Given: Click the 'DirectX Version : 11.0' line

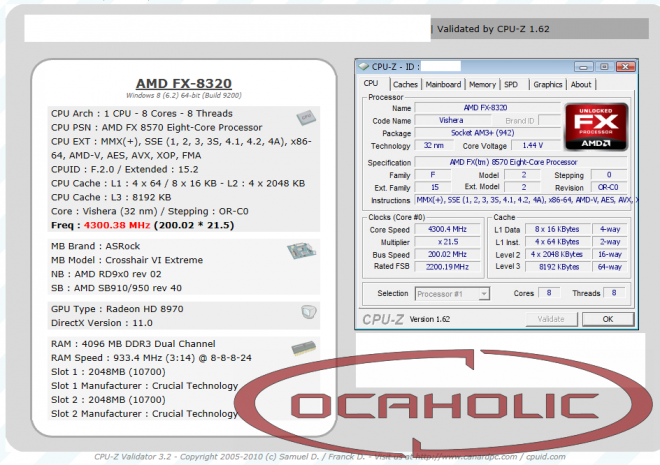Looking at the screenshot, I should (x=102, y=323).
